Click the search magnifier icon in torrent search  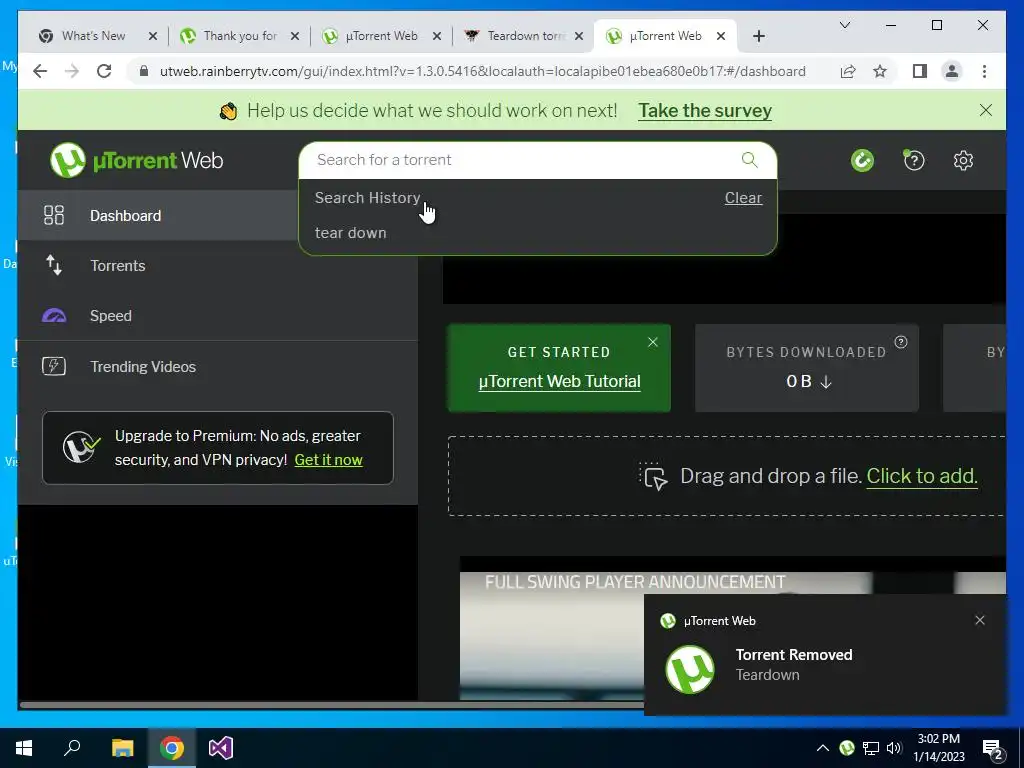(750, 160)
